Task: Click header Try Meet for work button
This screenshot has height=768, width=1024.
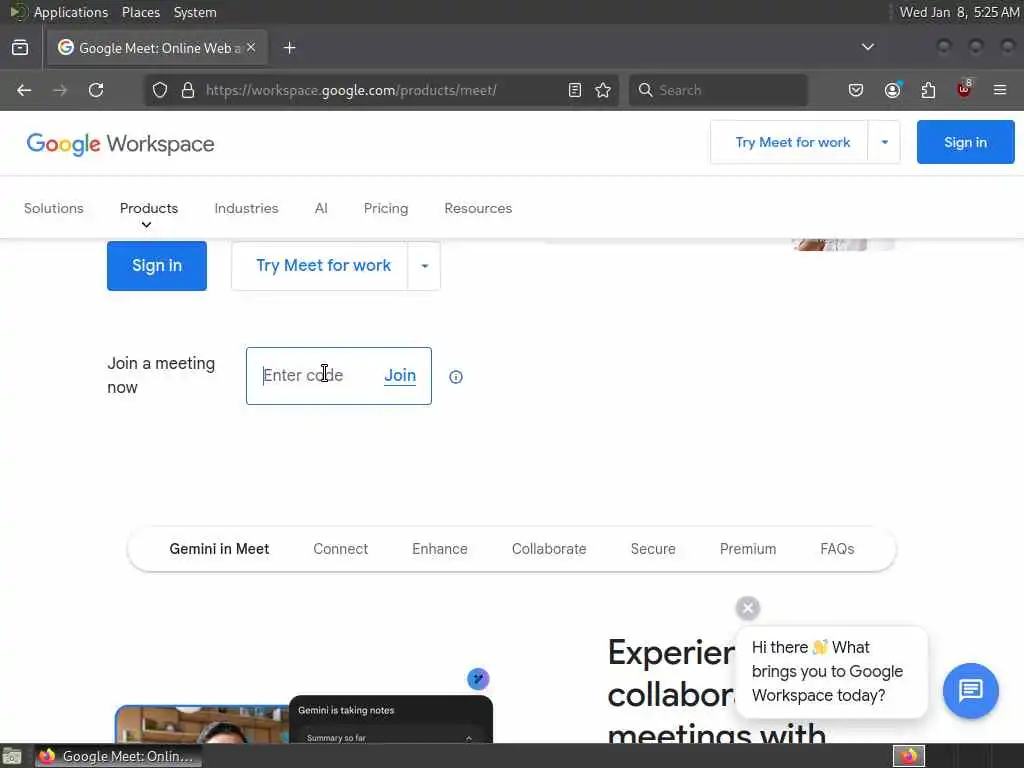Action: (792, 142)
